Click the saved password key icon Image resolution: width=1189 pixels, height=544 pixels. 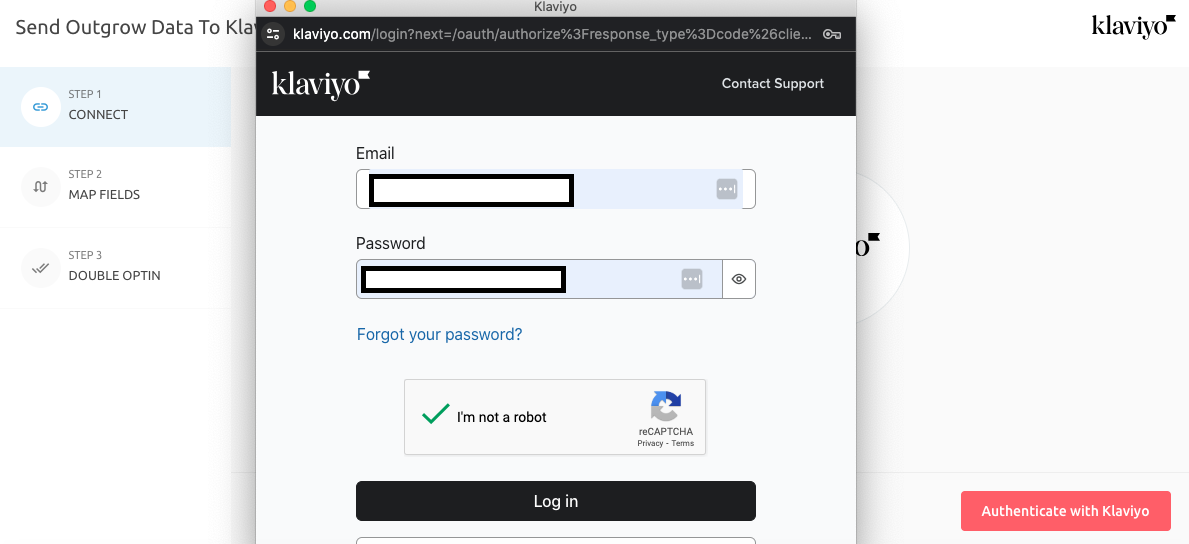click(831, 34)
